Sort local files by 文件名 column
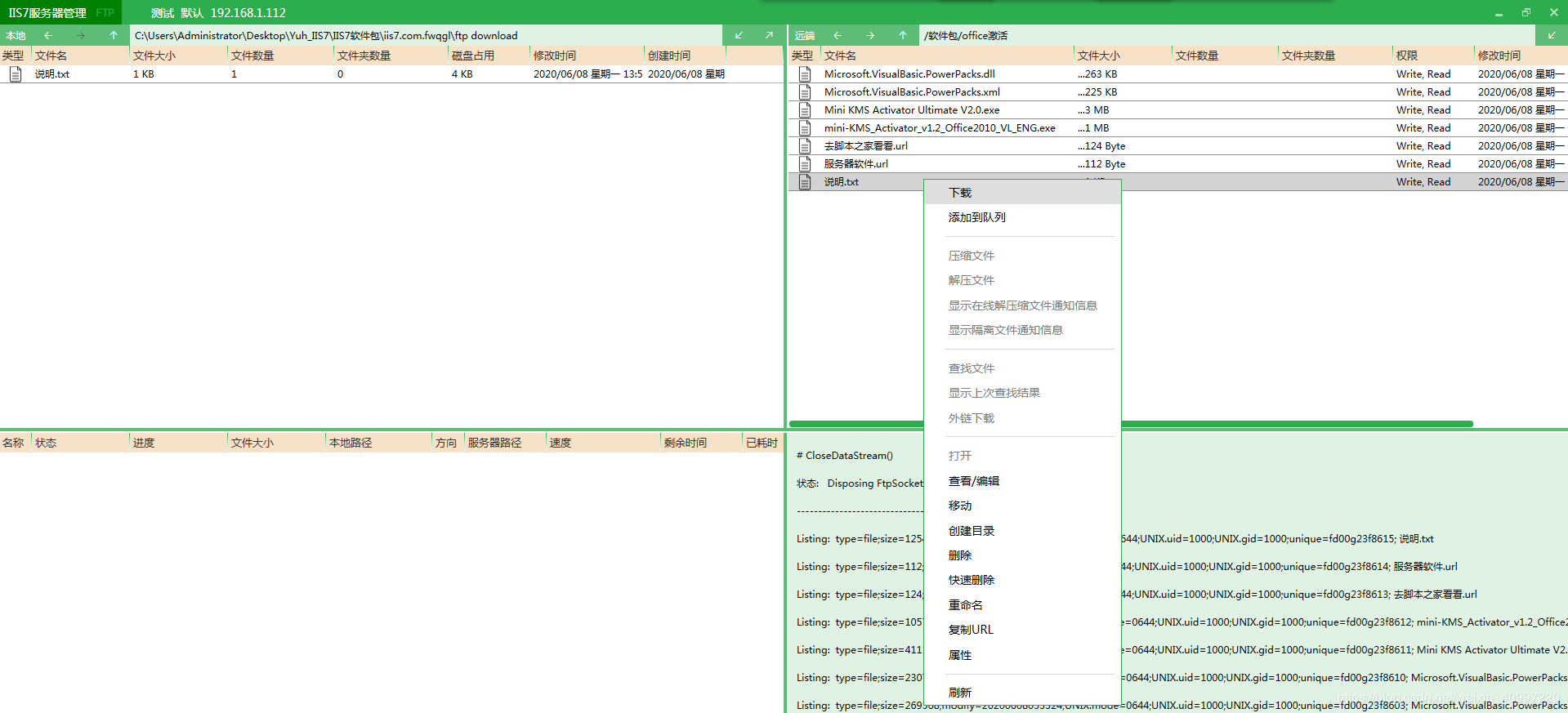1568x713 pixels. pyautogui.click(x=79, y=56)
